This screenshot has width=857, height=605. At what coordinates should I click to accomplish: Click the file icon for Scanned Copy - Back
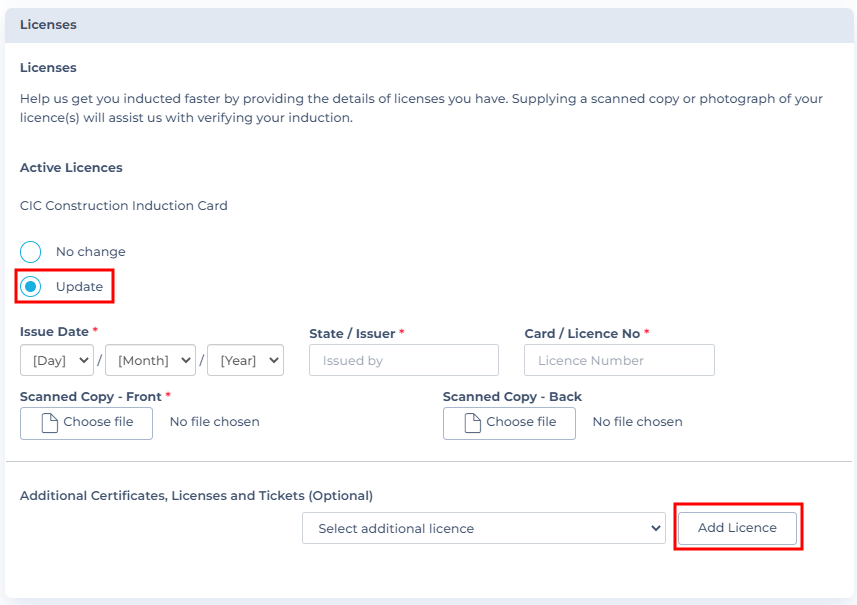click(473, 423)
